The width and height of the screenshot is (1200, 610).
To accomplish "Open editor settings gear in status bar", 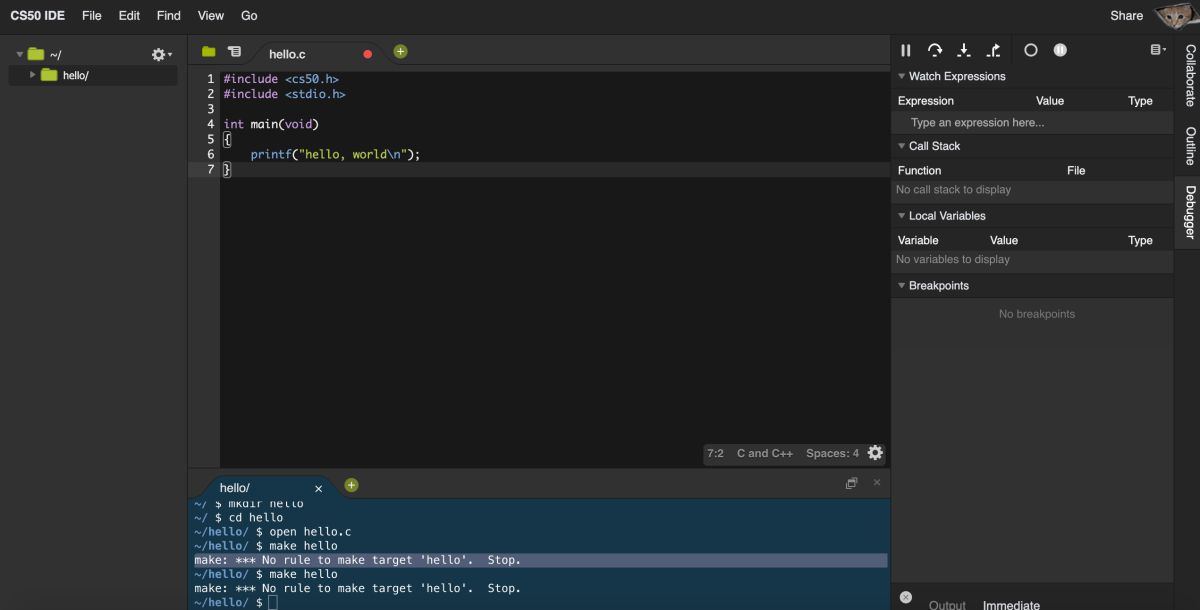I will tap(875, 453).
